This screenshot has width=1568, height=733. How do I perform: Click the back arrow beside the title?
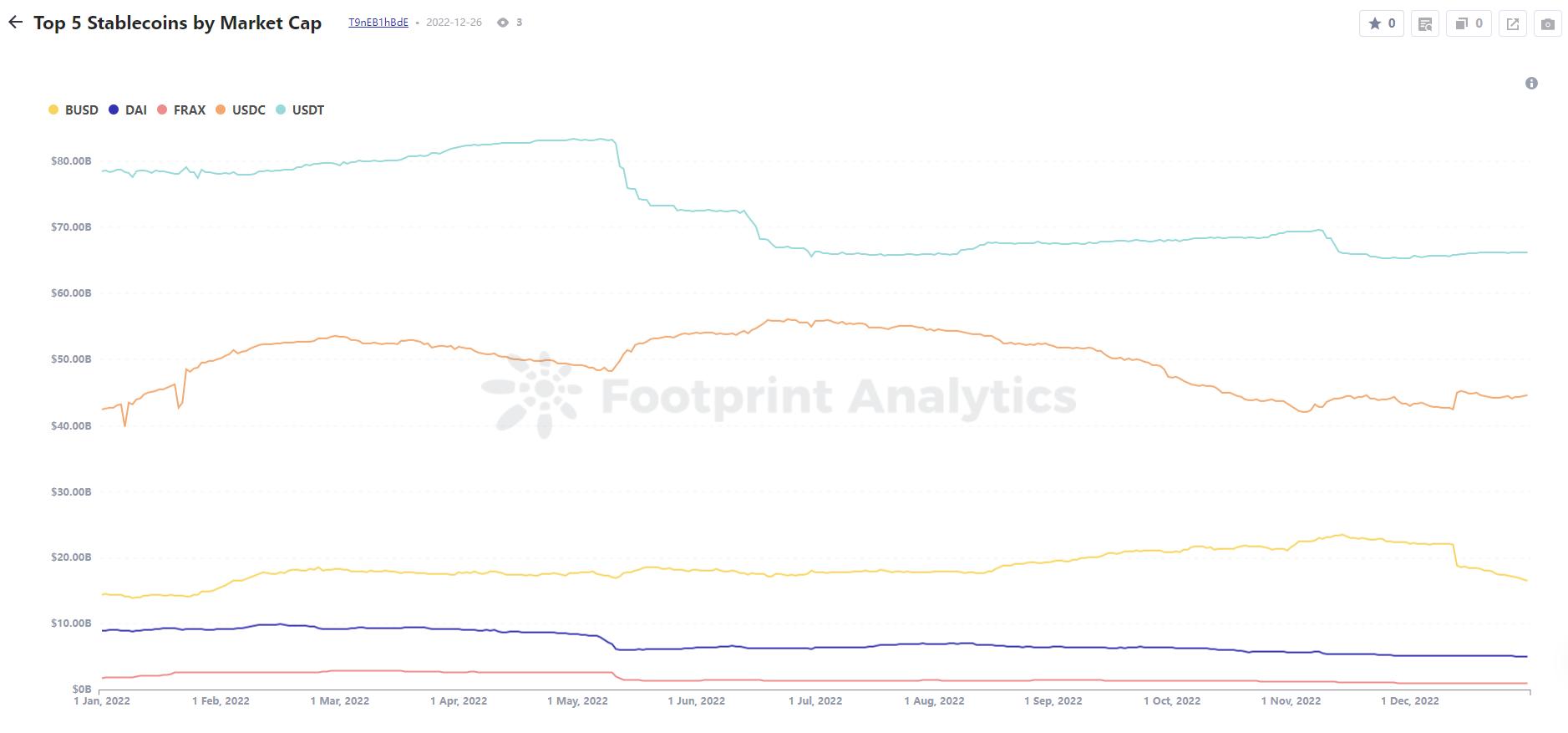[15, 23]
